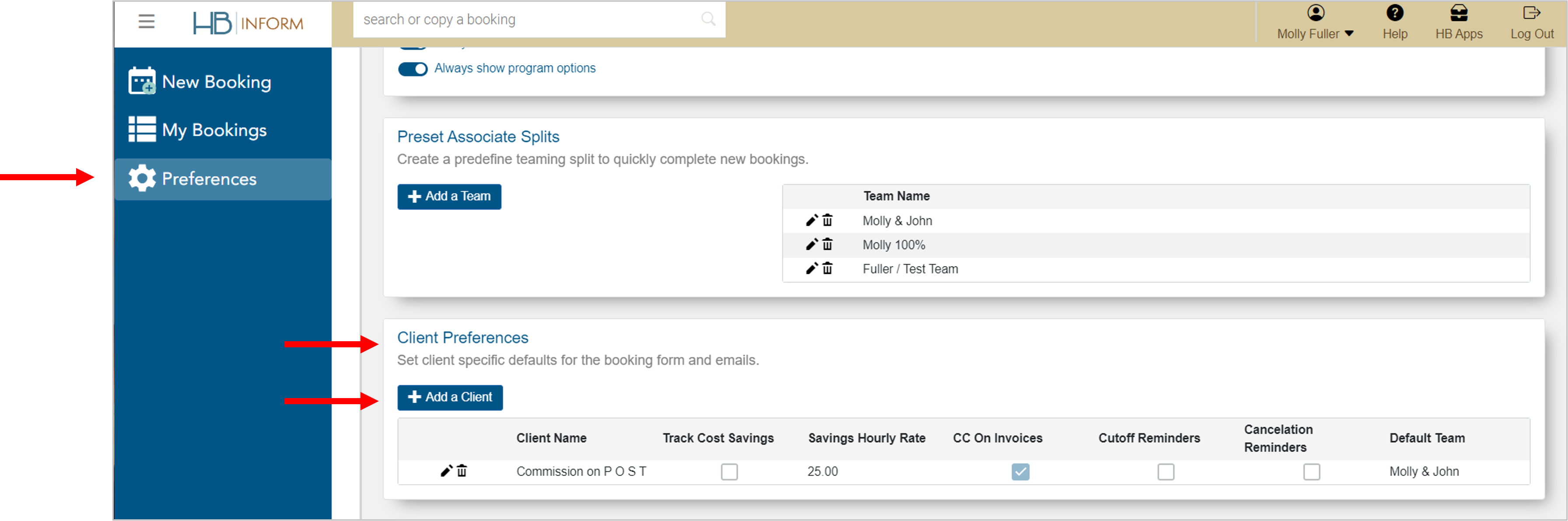Click the Log Out icon

[1532, 13]
